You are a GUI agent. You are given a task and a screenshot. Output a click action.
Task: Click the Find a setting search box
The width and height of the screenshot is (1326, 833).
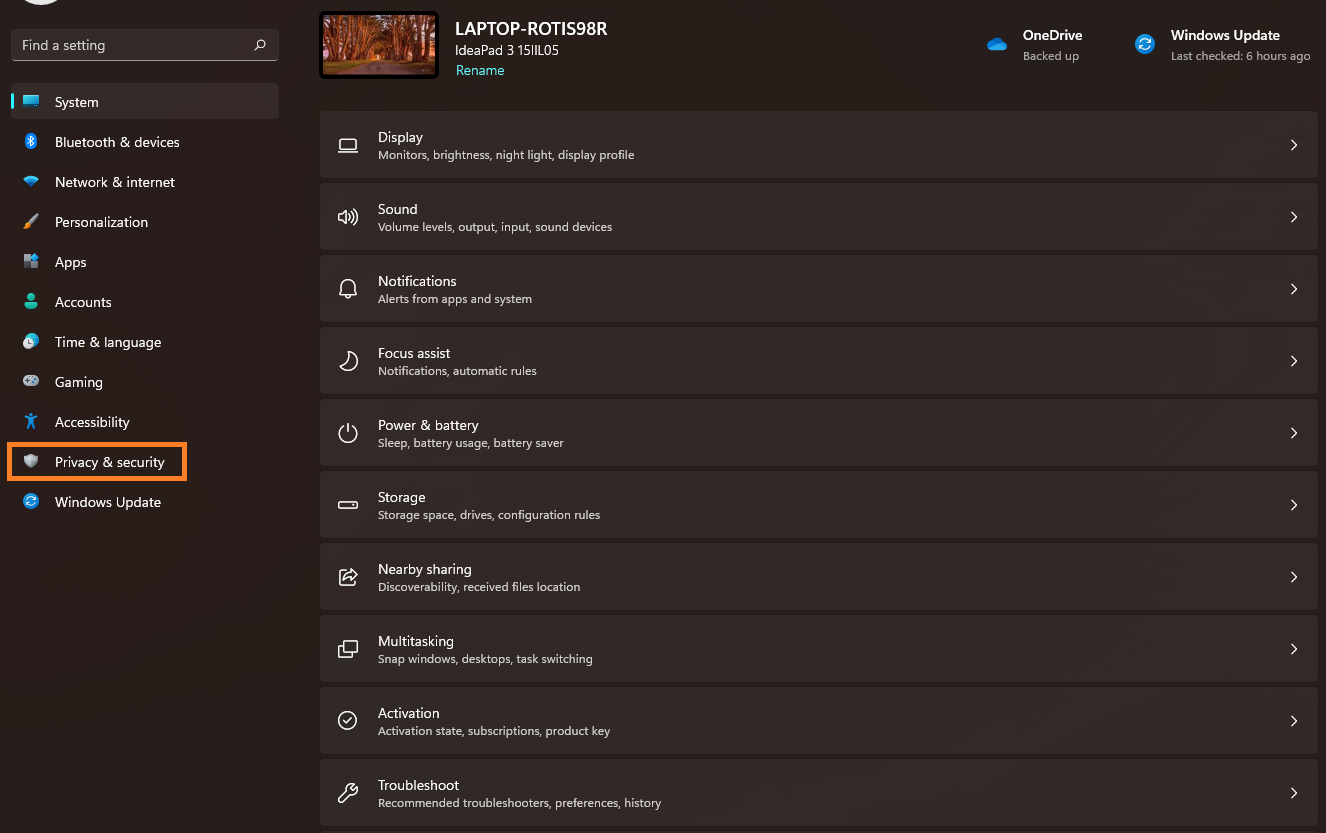pos(145,45)
